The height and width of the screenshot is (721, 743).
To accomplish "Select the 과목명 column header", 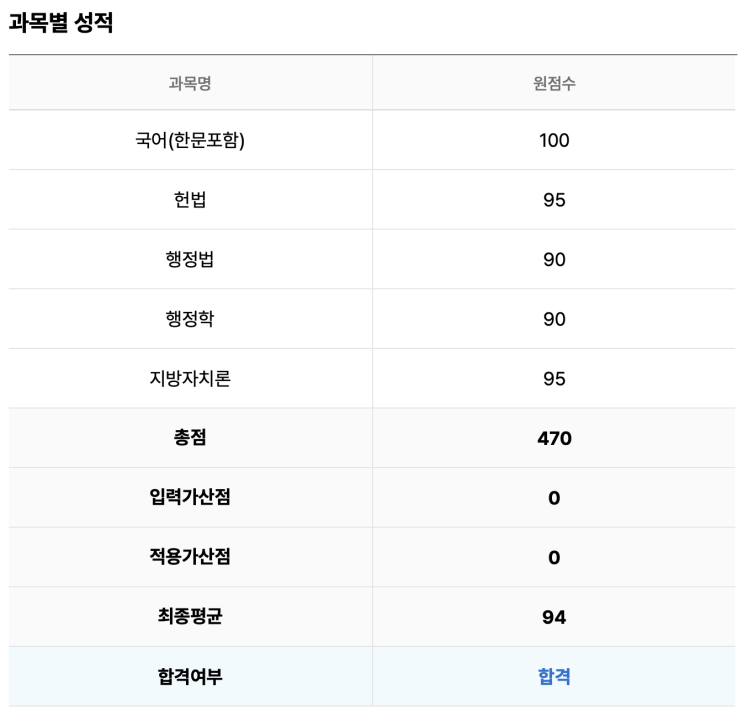I will pyautogui.click(x=190, y=83).
